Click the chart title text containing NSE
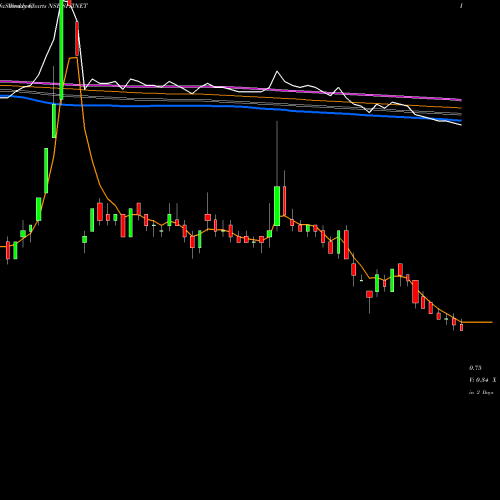 (44, 6)
